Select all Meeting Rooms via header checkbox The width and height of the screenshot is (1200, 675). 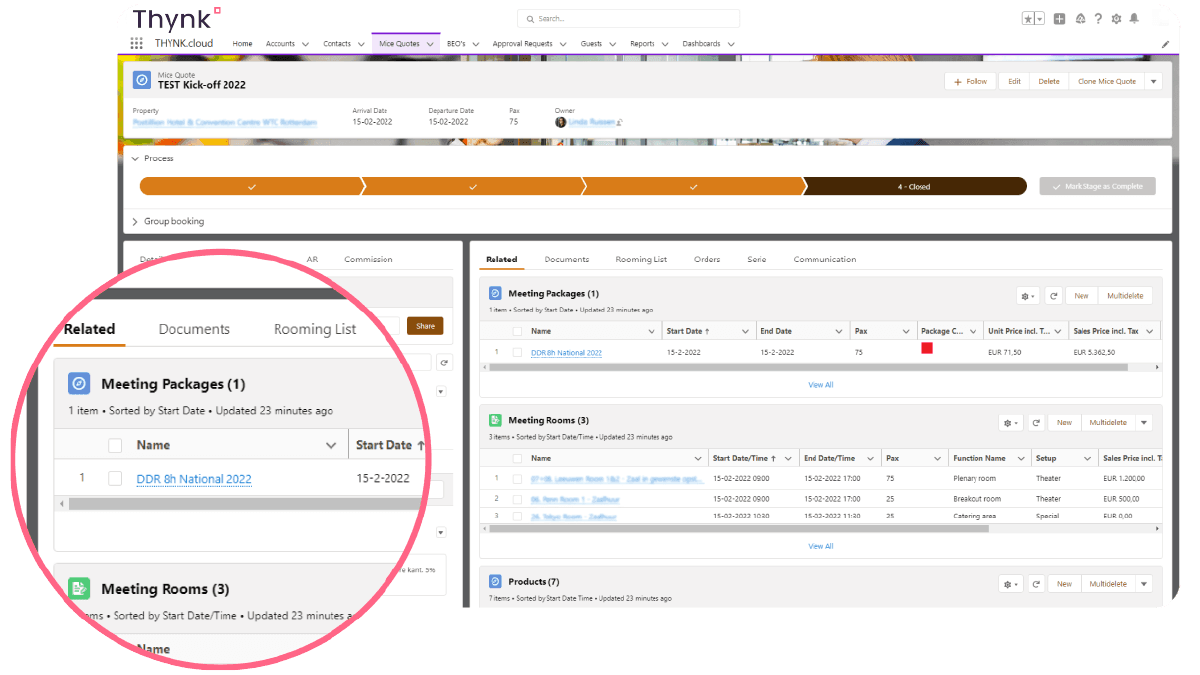[x=517, y=458]
